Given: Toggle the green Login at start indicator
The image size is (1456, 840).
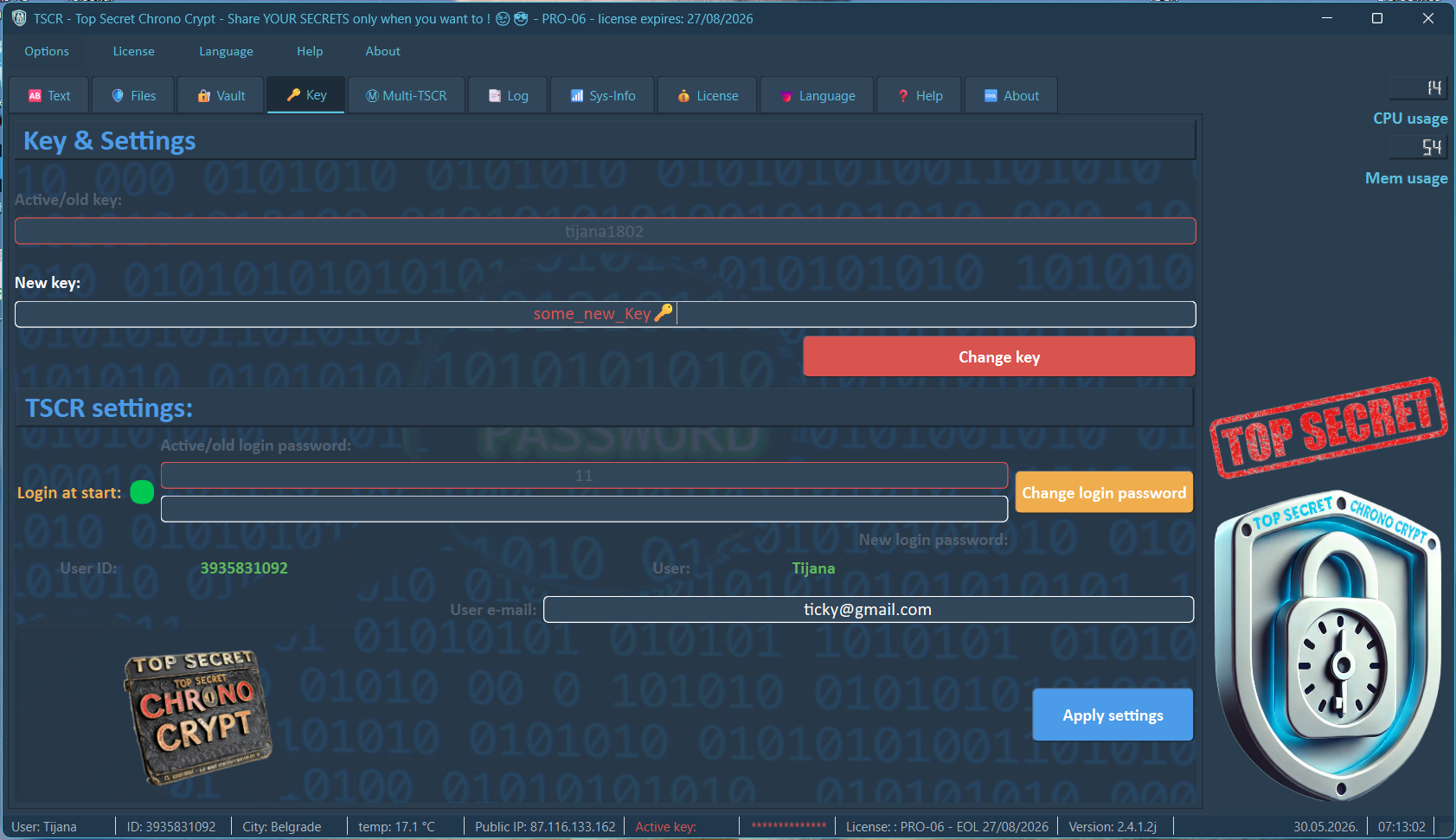Looking at the screenshot, I should [x=142, y=492].
